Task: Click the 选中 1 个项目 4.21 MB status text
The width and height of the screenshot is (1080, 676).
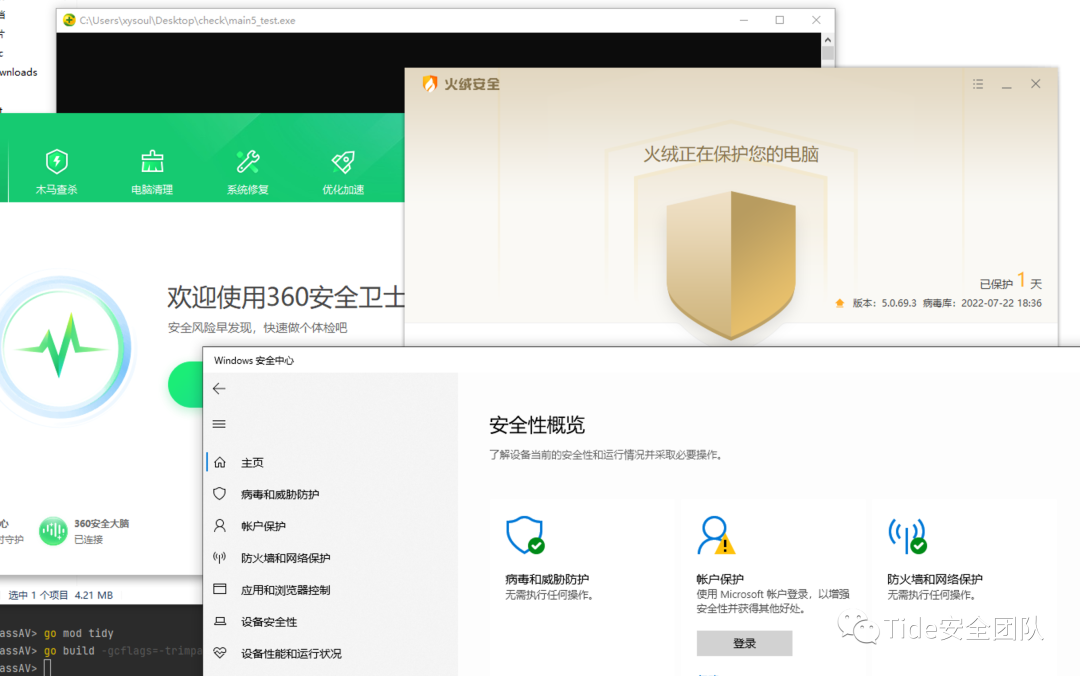Action: (x=61, y=595)
